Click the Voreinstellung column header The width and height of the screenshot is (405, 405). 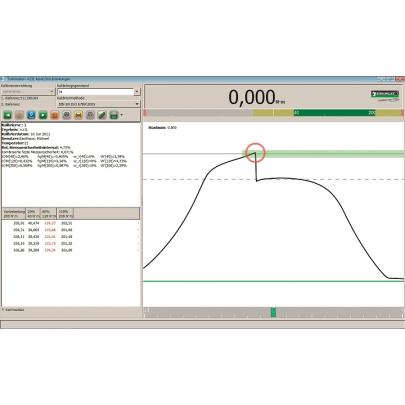click(x=14, y=213)
